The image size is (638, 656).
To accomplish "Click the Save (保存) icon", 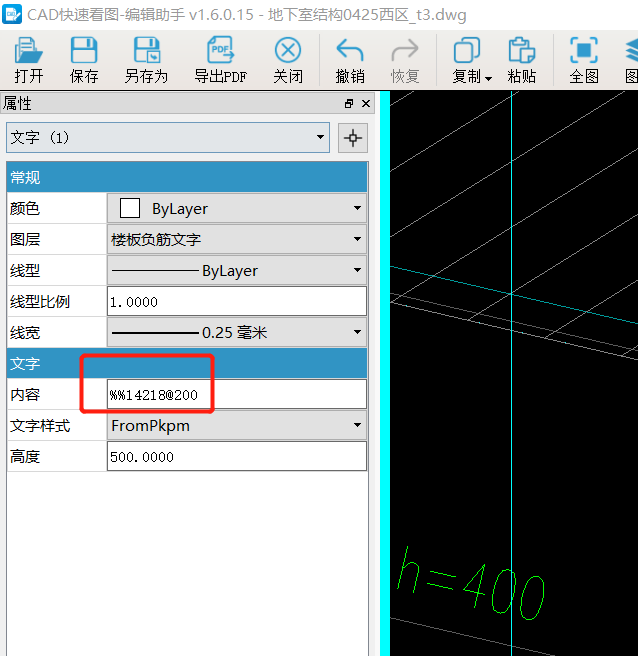I will [84, 52].
